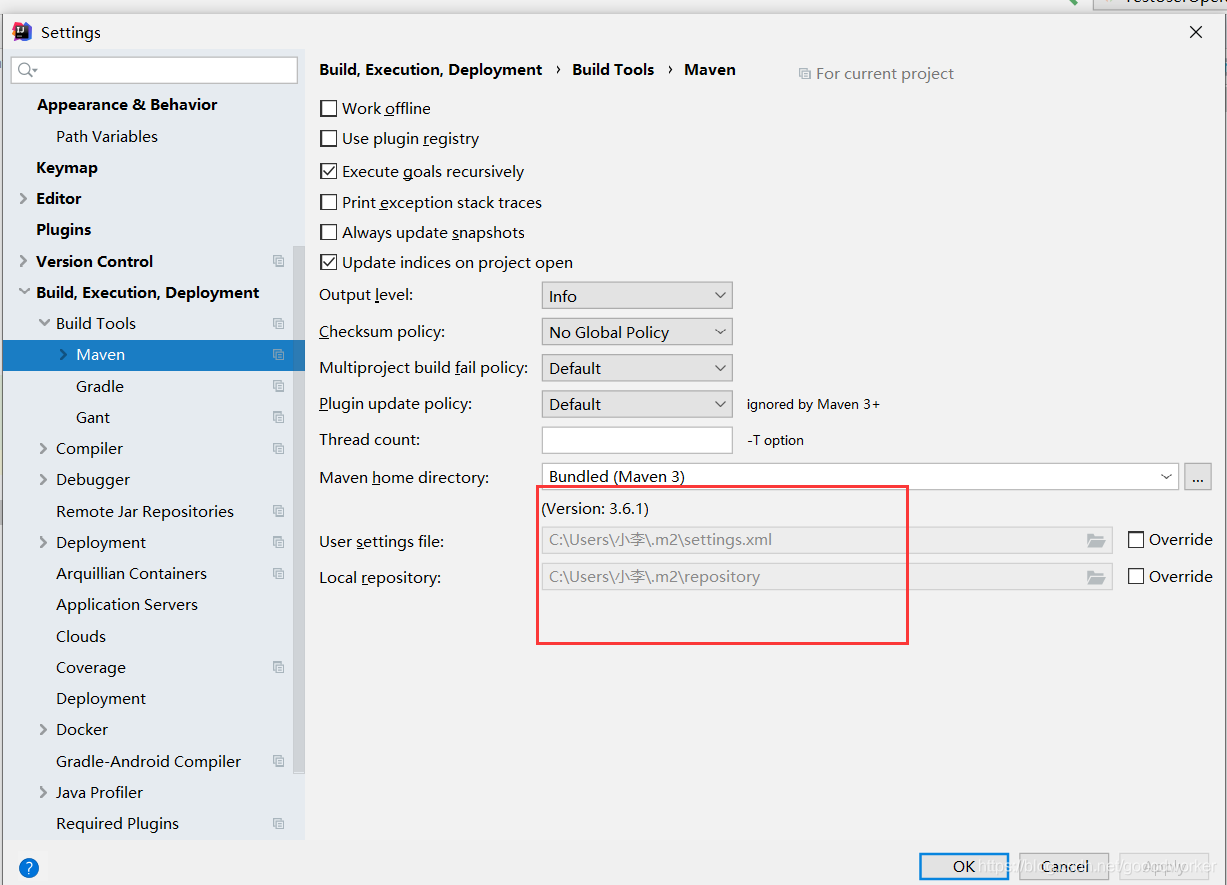Image resolution: width=1227 pixels, height=885 pixels.
Task: Enable Use plugin registry checkbox
Action: point(328,138)
